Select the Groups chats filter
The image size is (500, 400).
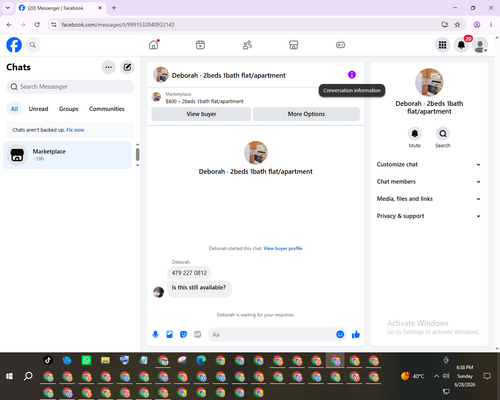(x=68, y=109)
